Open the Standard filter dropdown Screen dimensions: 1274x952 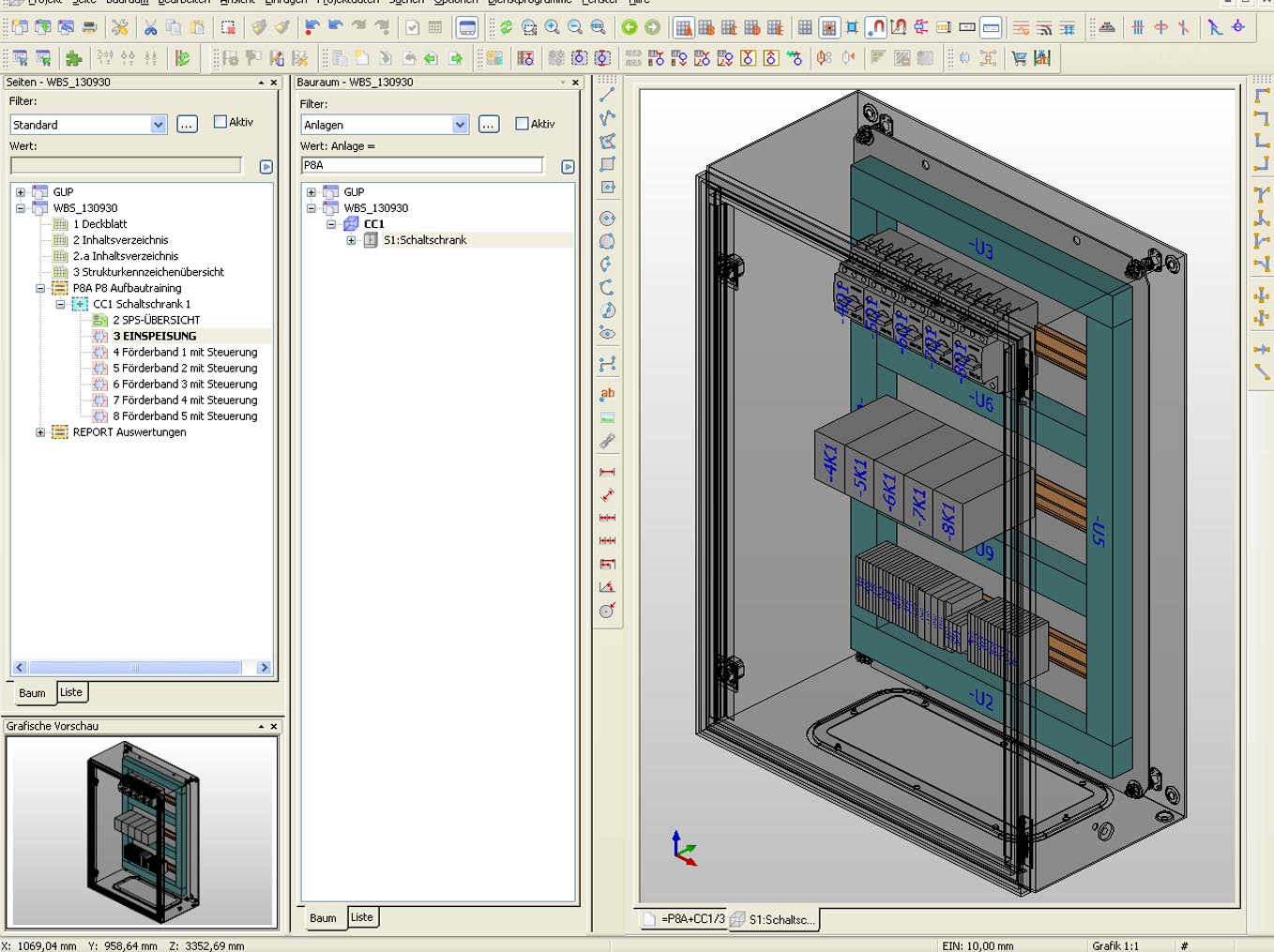click(159, 125)
